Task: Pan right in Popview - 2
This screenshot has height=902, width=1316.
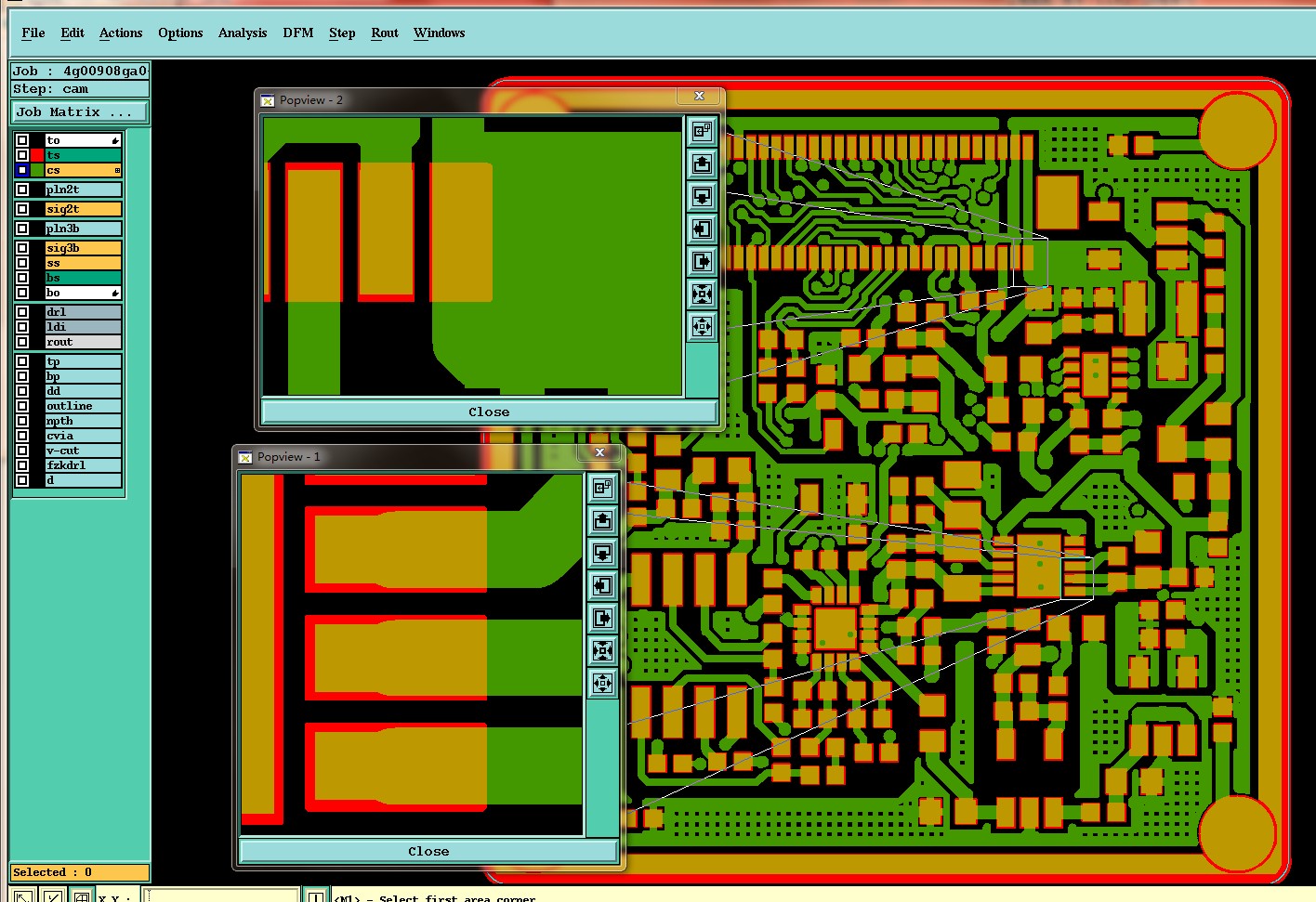Action: [702, 262]
